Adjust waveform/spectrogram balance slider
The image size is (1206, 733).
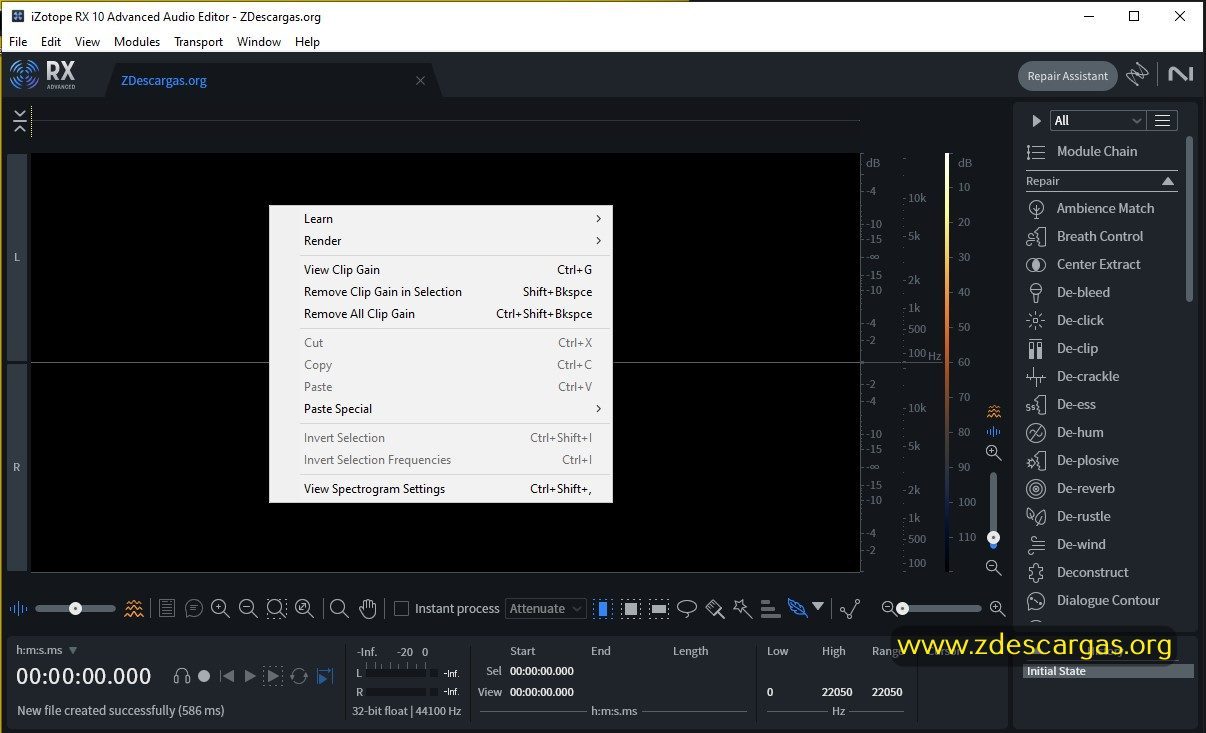click(x=75, y=608)
